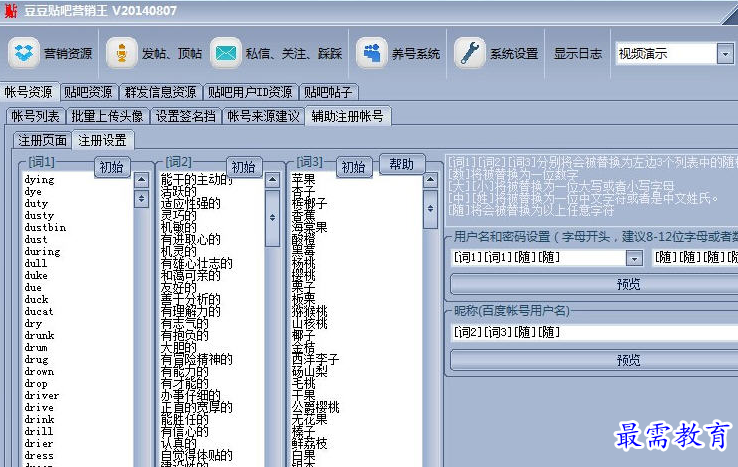Screen dimensions: 738x467
Task: Click 初始 button for 词2 list
Action: pos(243,167)
